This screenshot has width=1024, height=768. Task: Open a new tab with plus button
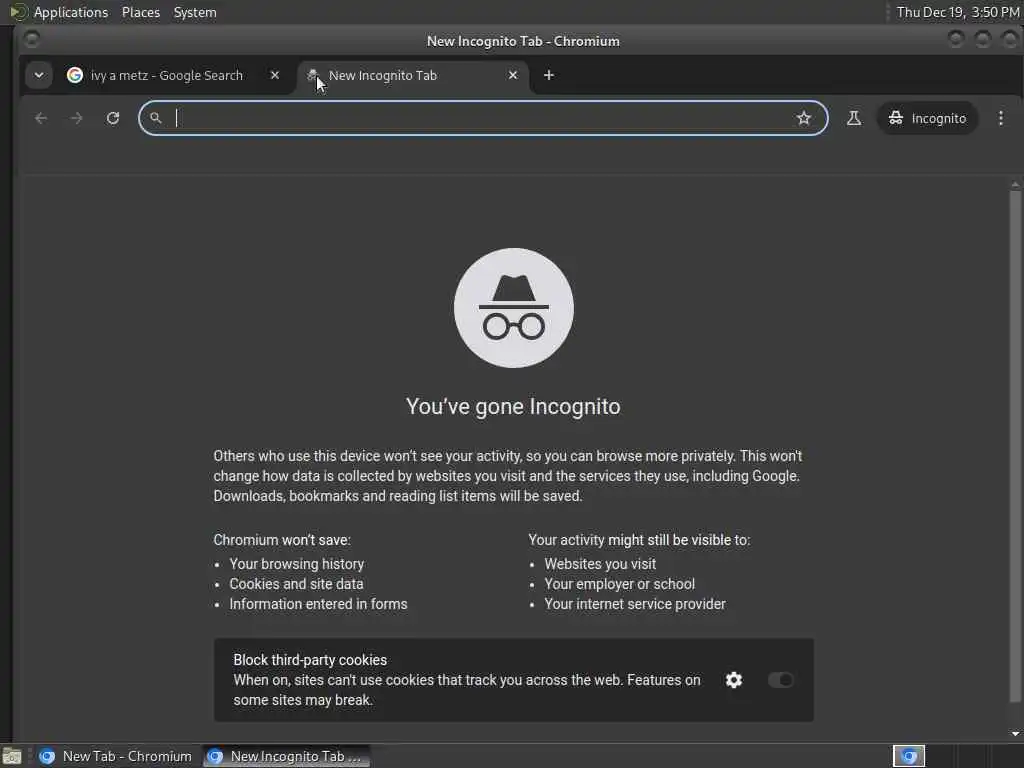(x=549, y=75)
